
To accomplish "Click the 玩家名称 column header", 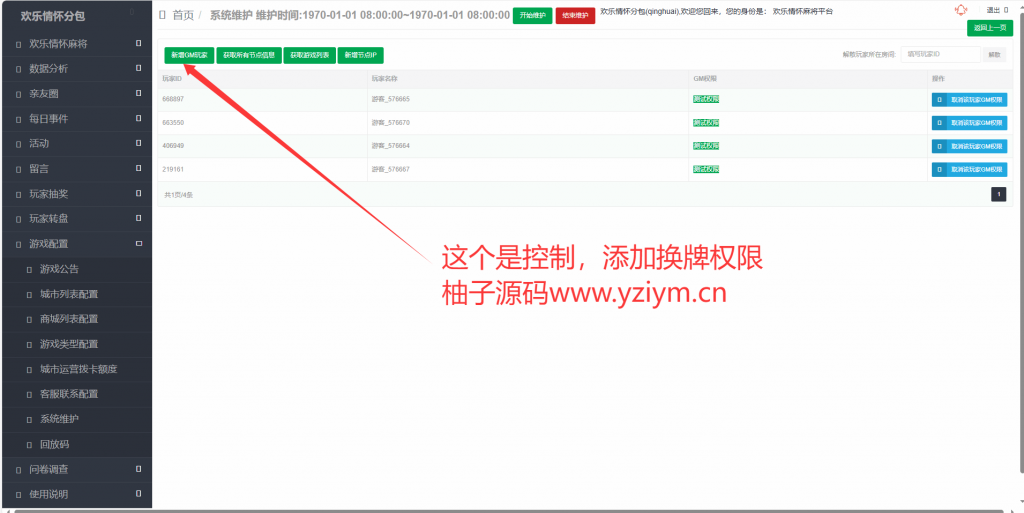I will tap(385, 78).
